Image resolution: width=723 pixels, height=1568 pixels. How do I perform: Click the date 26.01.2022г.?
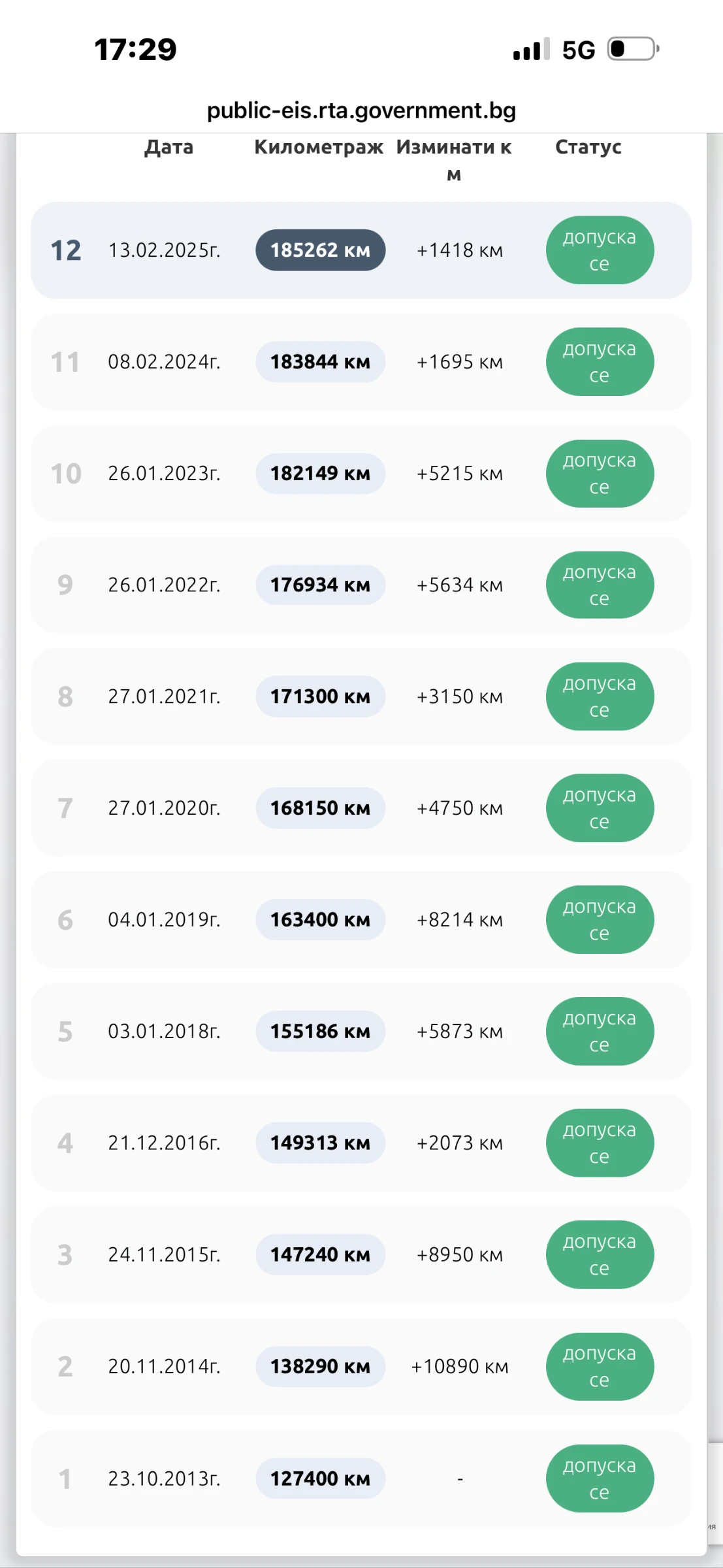(x=164, y=585)
